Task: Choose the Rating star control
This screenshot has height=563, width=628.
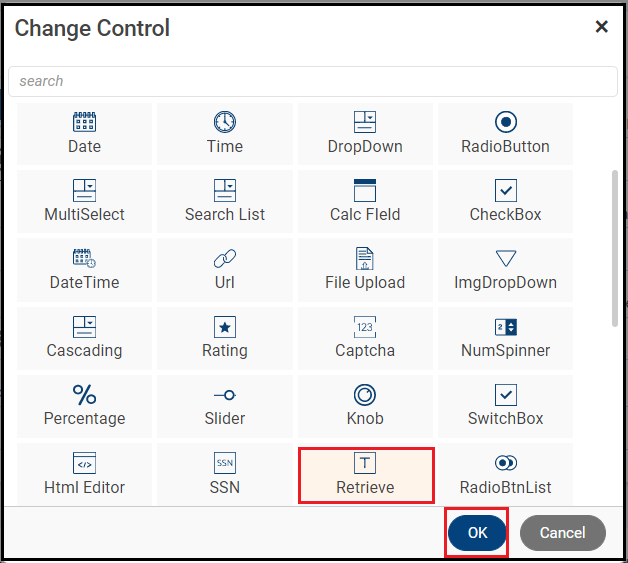Action: [225, 337]
